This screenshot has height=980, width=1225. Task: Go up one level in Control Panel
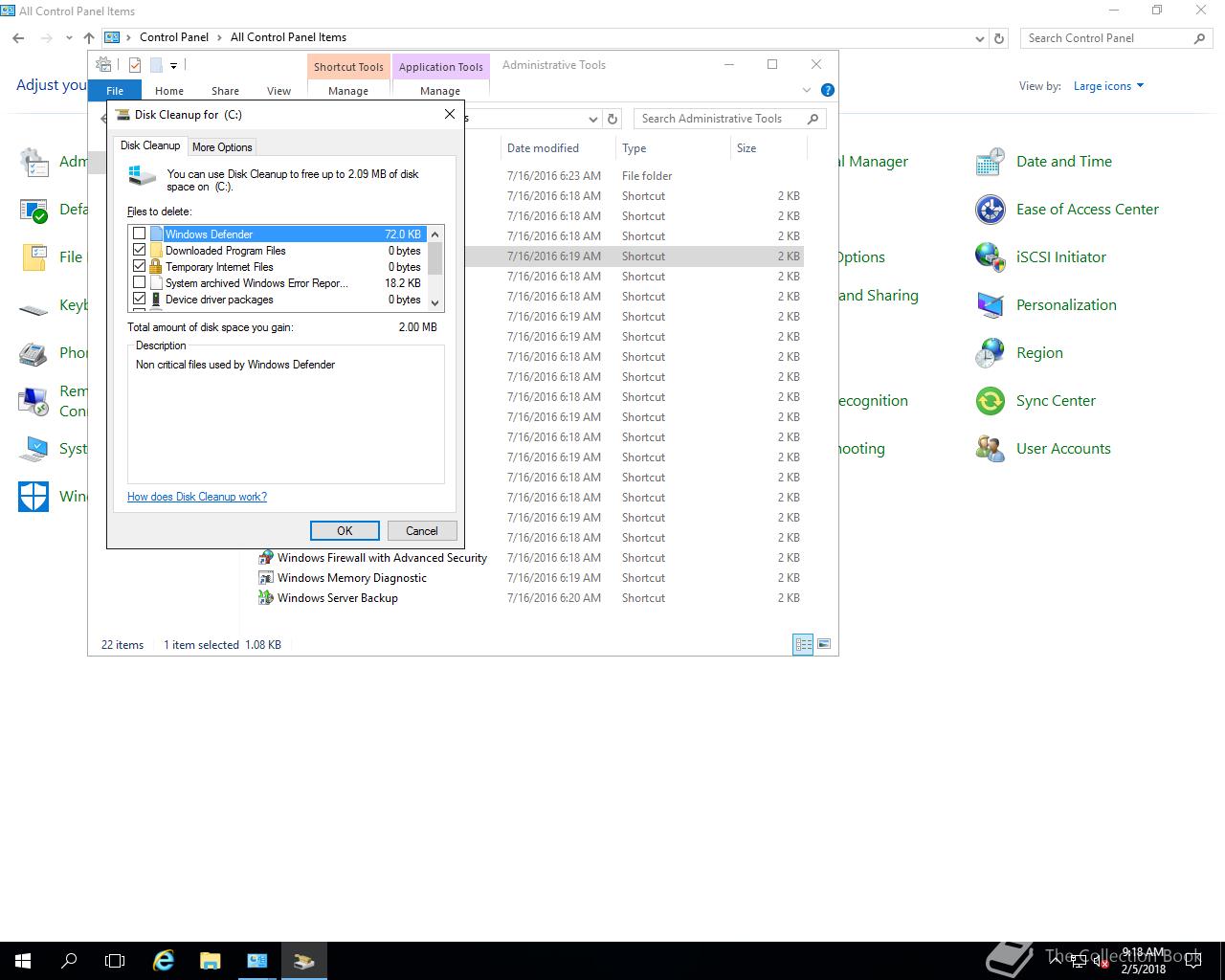tap(89, 38)
